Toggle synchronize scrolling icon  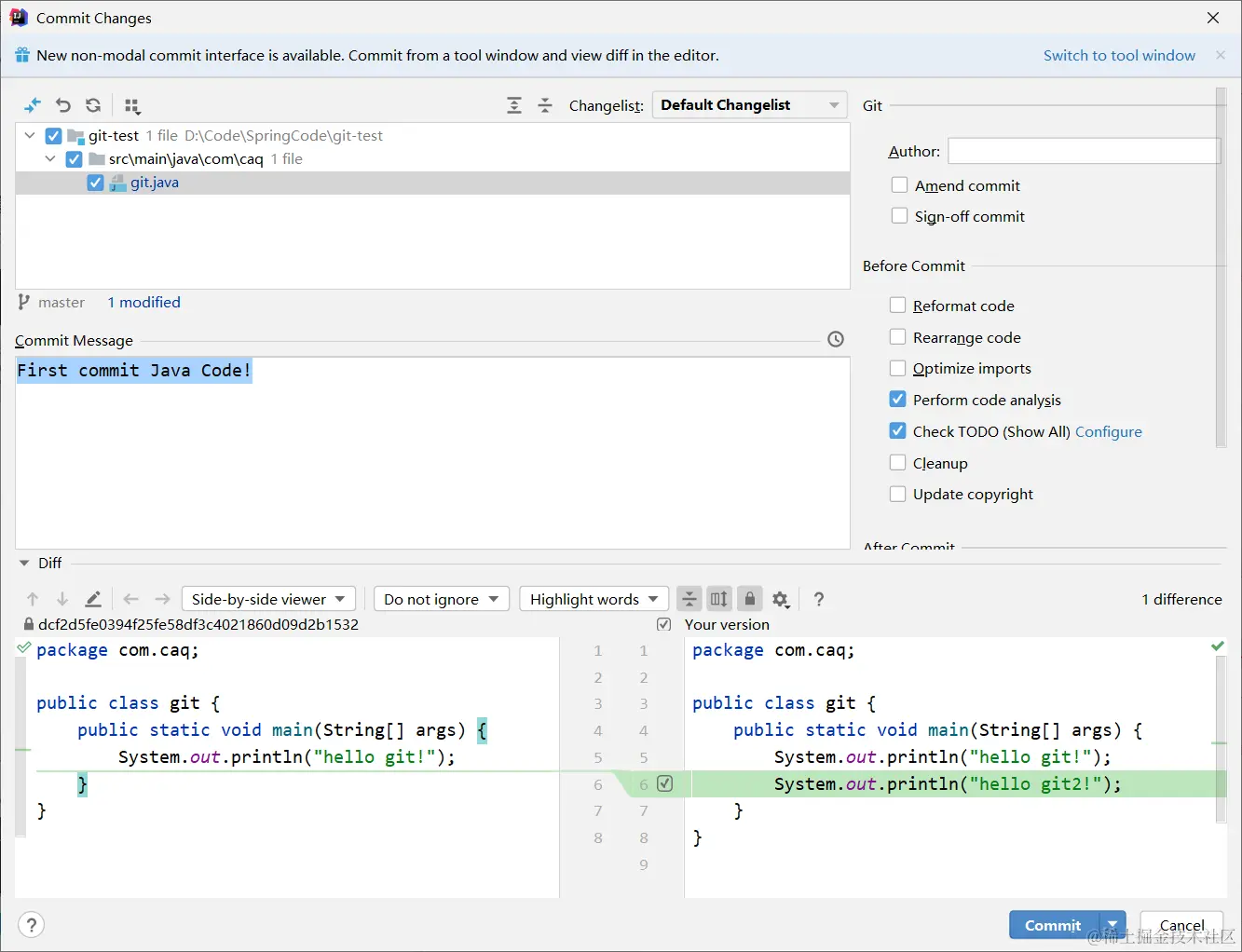719,599
